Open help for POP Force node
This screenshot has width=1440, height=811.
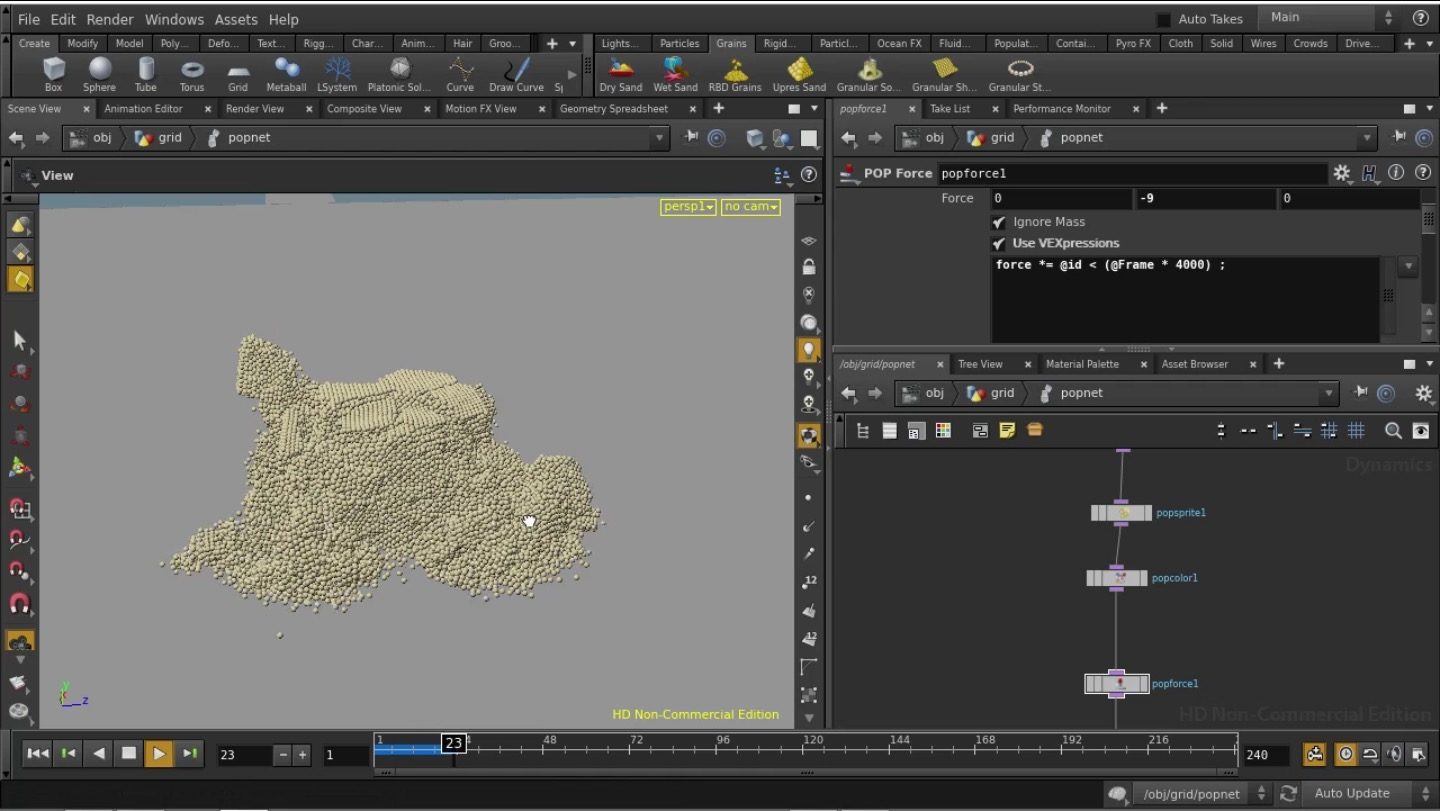pyautogui.click(x=1422, y=173)
